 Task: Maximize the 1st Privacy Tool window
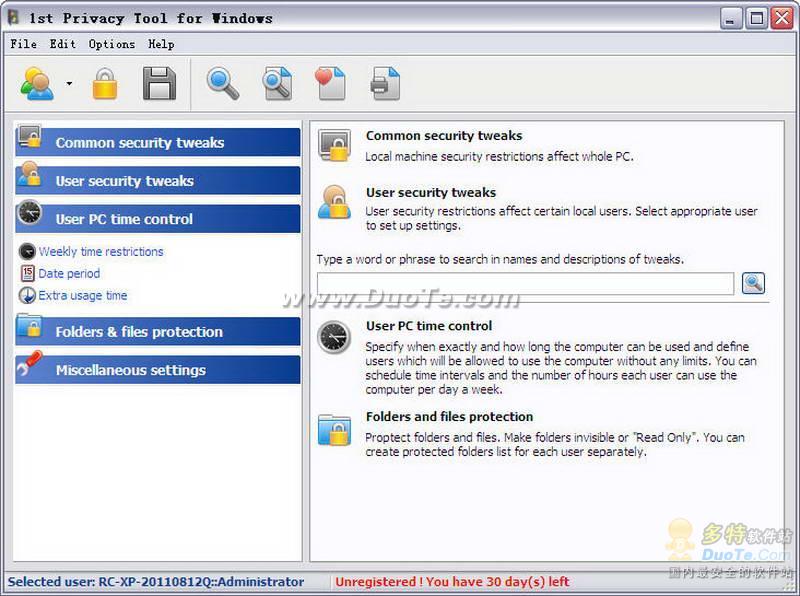click(x=757, y=19)
